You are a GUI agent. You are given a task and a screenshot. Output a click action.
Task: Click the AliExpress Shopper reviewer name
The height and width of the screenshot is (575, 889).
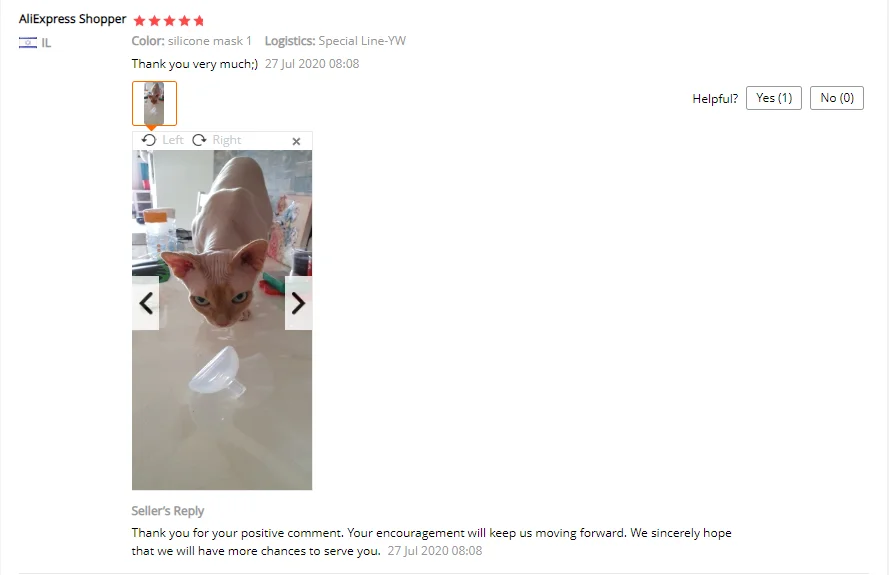pos(73,19)
